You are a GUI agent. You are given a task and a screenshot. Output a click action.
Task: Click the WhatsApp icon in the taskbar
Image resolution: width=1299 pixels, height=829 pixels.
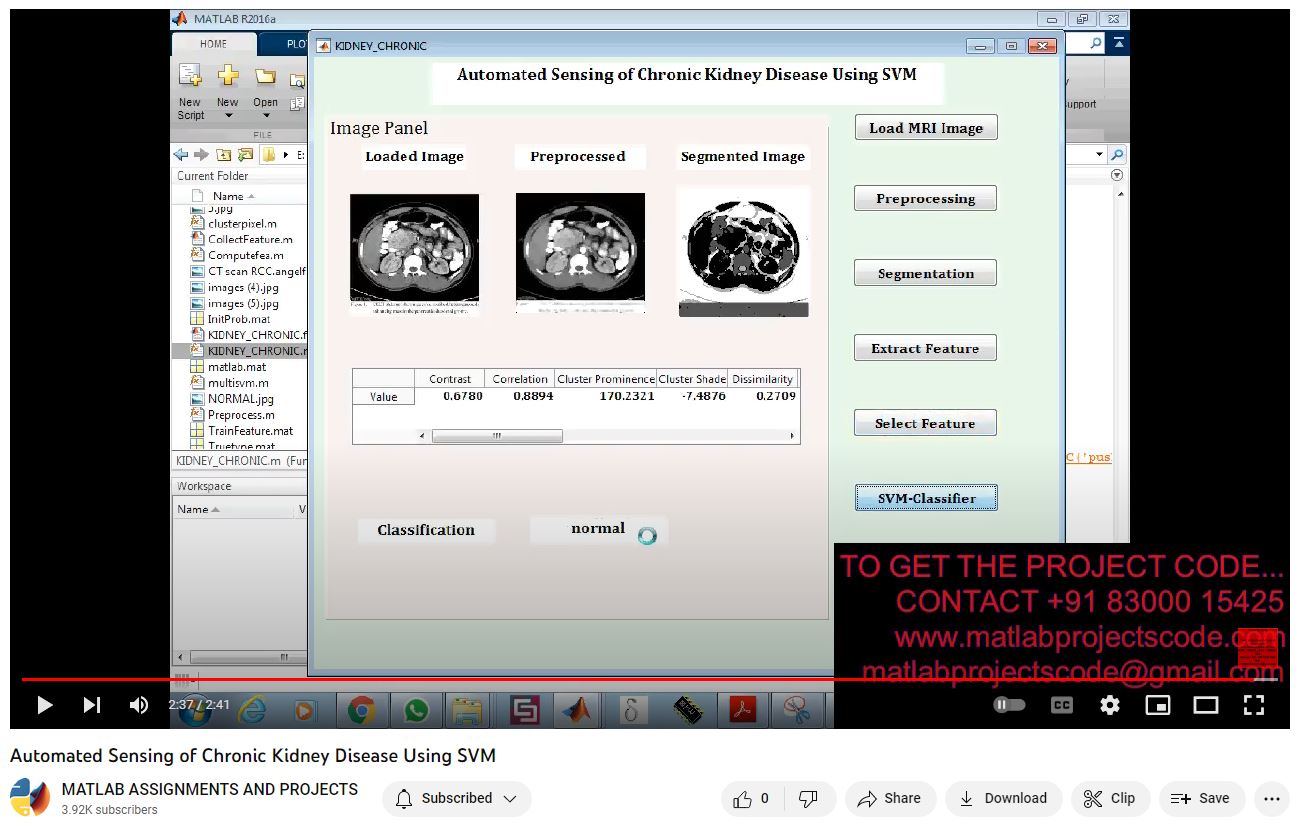[415, 710]
